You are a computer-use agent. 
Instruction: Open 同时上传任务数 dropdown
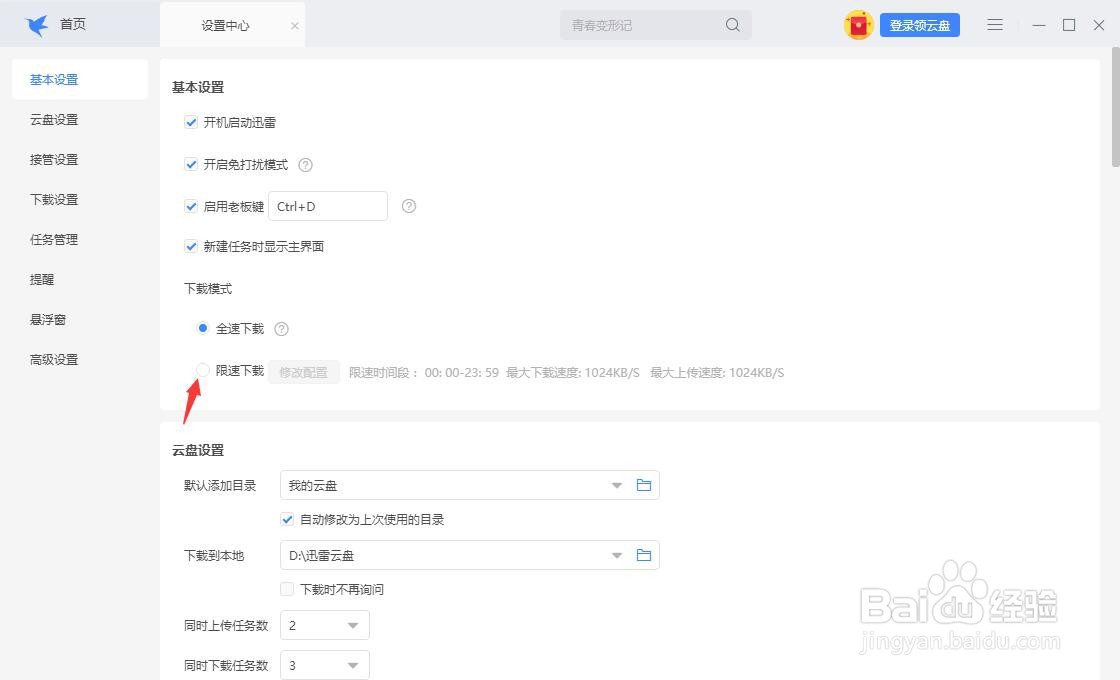[x=325, y=625]
